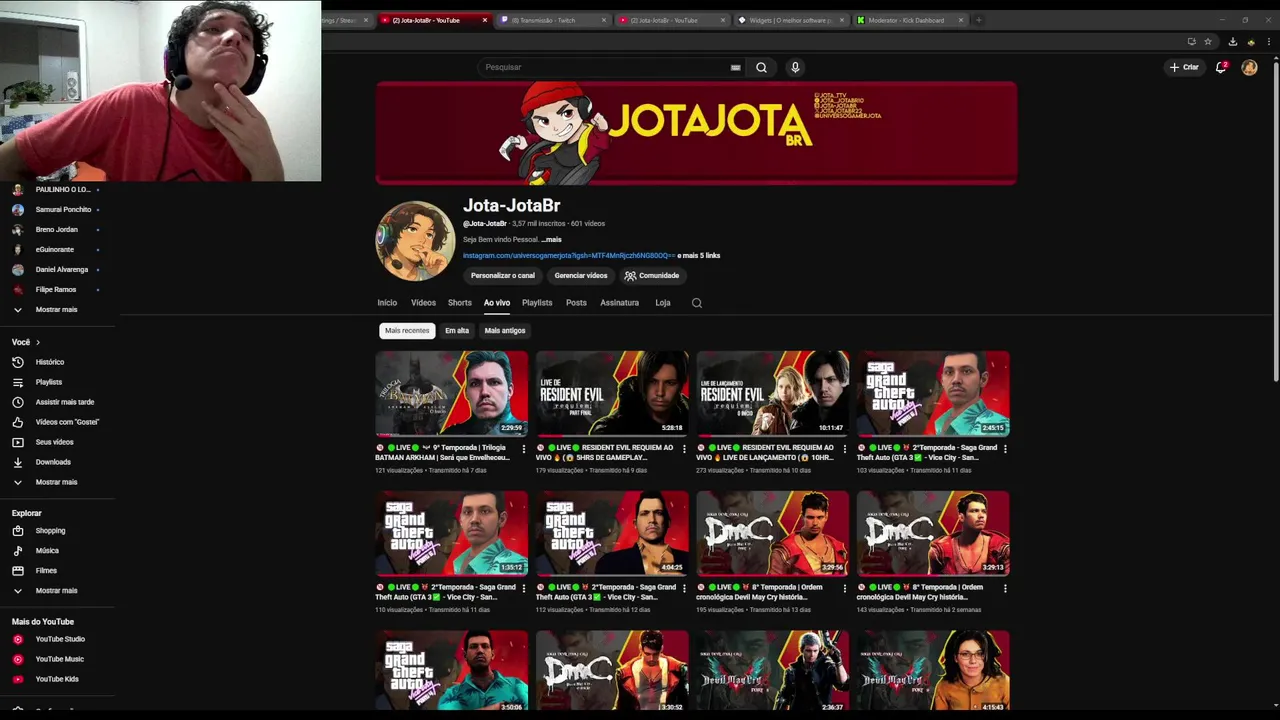Open Filmes in the Explorar section
Screen dimensions: 1280x720
click(x=46, y=571)
